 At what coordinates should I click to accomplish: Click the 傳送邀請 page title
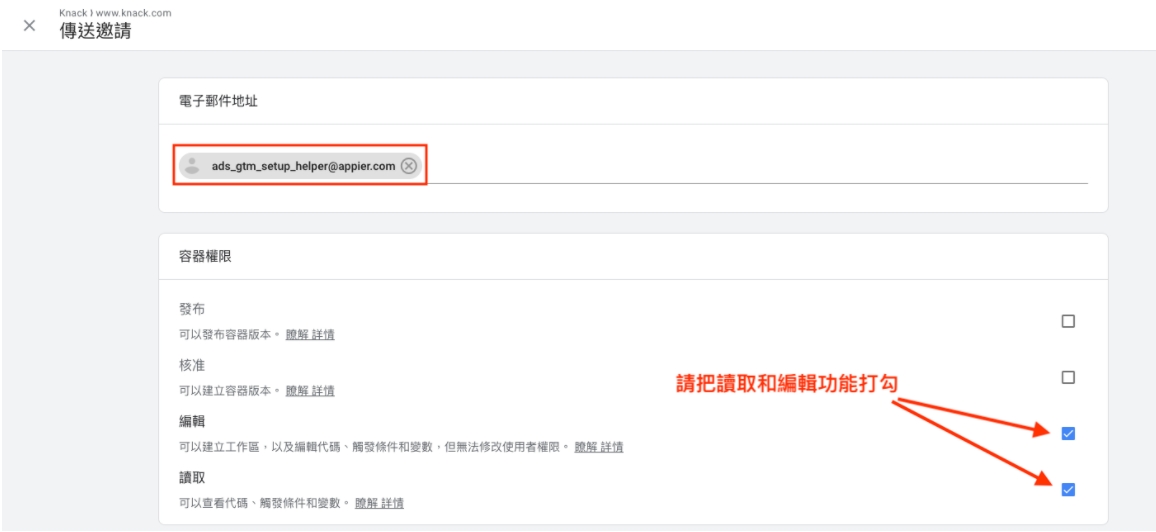pyautogui.click(x=95, y=31)
